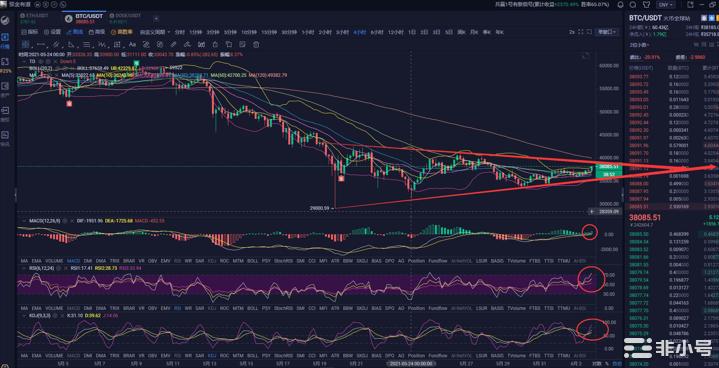Select the wave pattern drawing tool
719x368 pixels.
(x=102, y=44)
